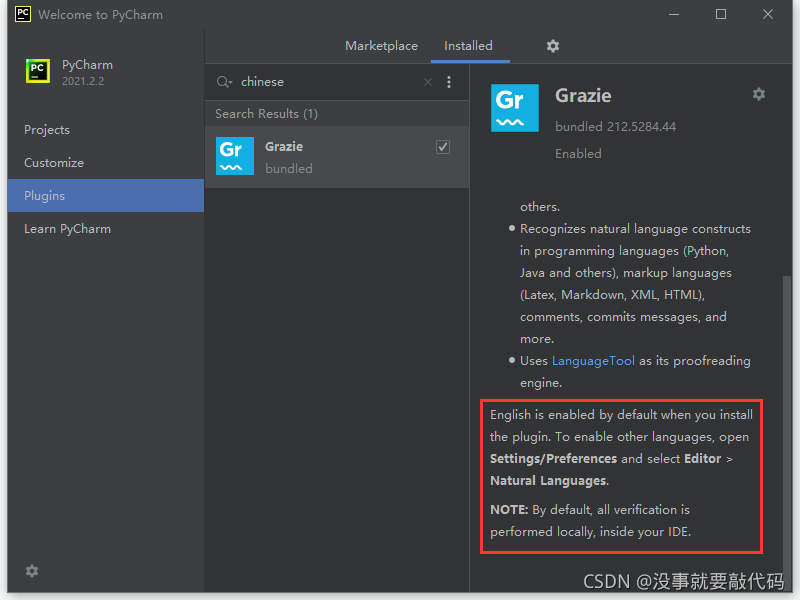Click the large Grazie logo in details panel
Image resolution: width=800 pixels, height=600 pixels.
515,108
